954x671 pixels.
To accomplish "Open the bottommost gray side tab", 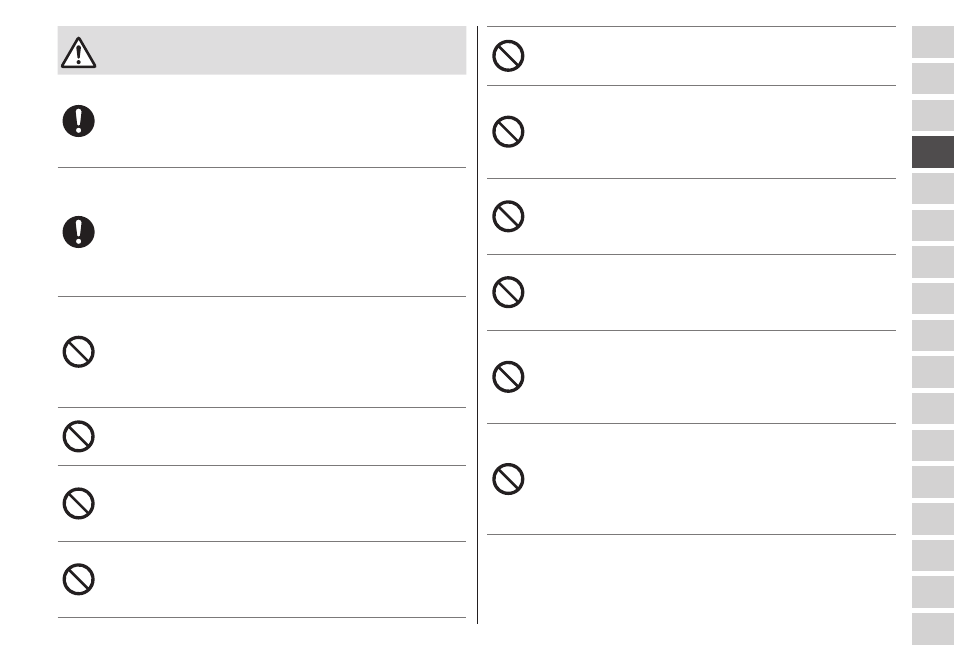I will (x=933, y=629).
